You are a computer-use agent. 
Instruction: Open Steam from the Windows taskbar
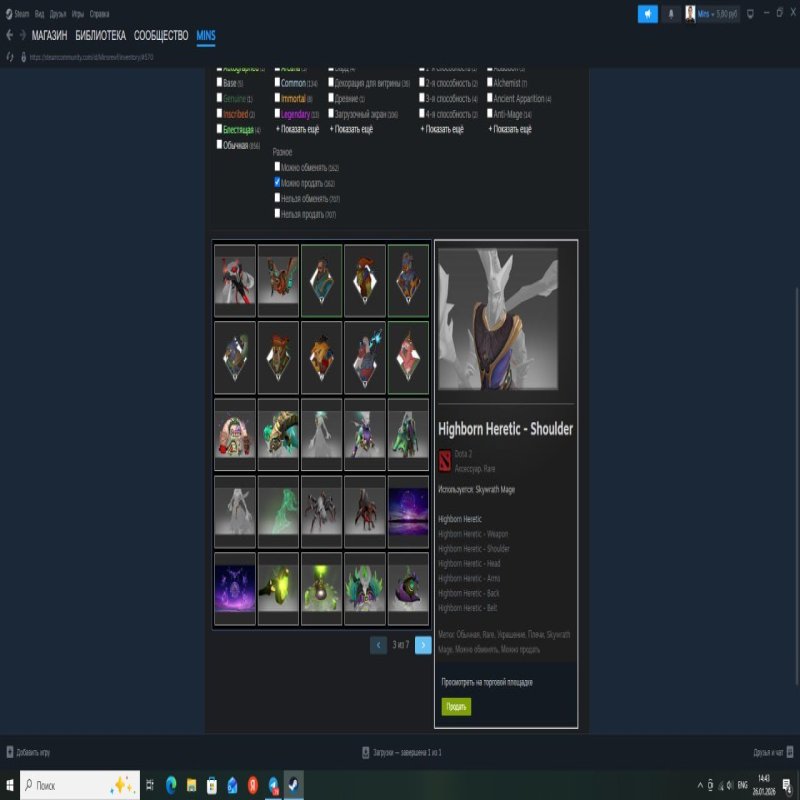293,785
